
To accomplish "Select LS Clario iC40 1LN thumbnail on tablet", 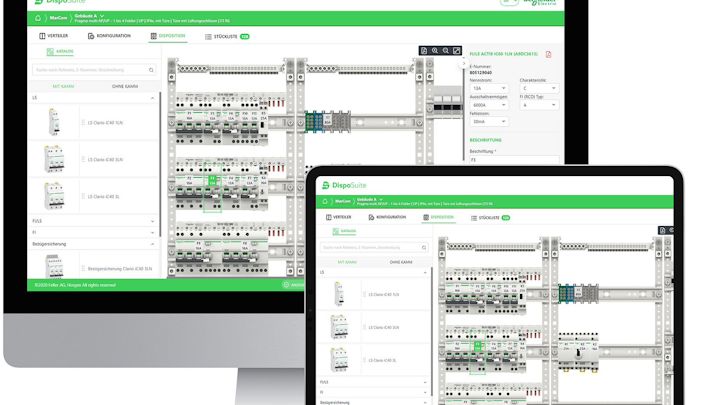I will tap(339, 293).
